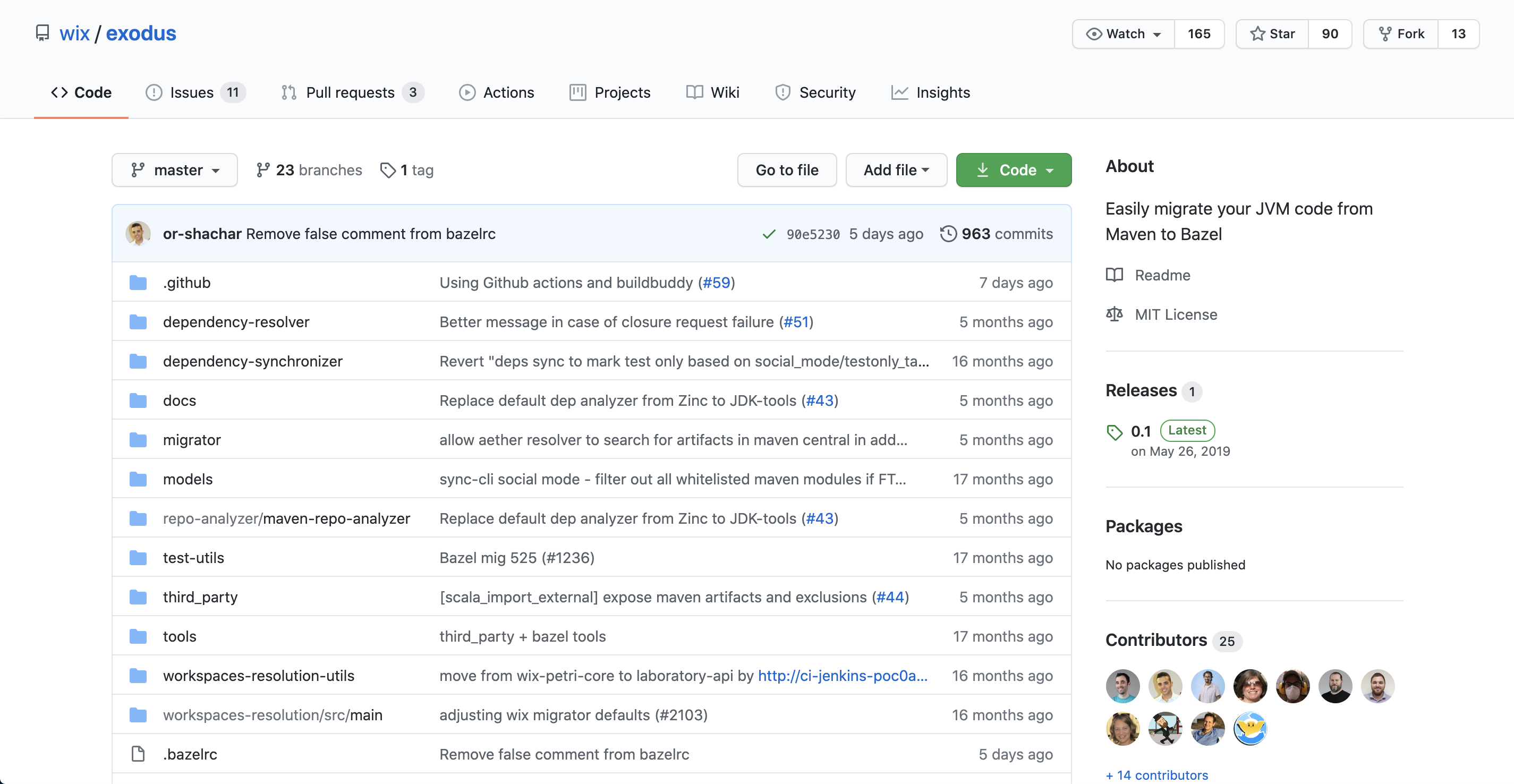Click the Fork repository button

coord(1401,34)
